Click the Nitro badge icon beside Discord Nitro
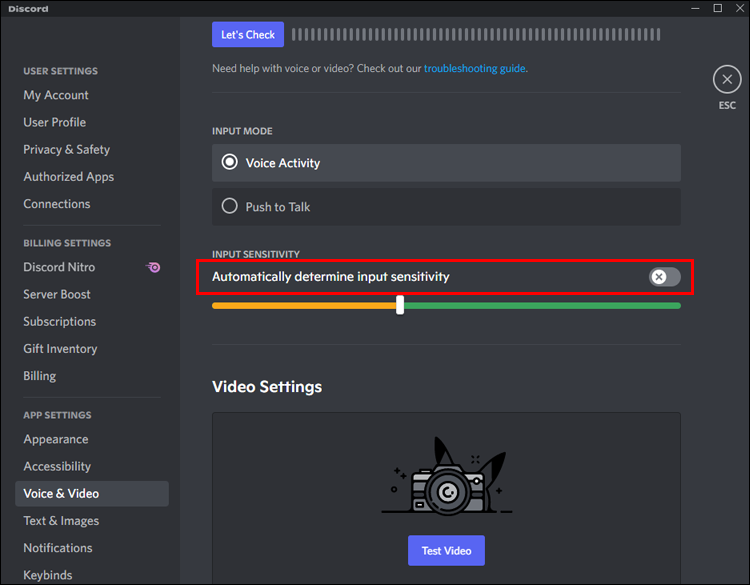Image resolution: width=750 pixels, height=585 pixels. (154, 267)
